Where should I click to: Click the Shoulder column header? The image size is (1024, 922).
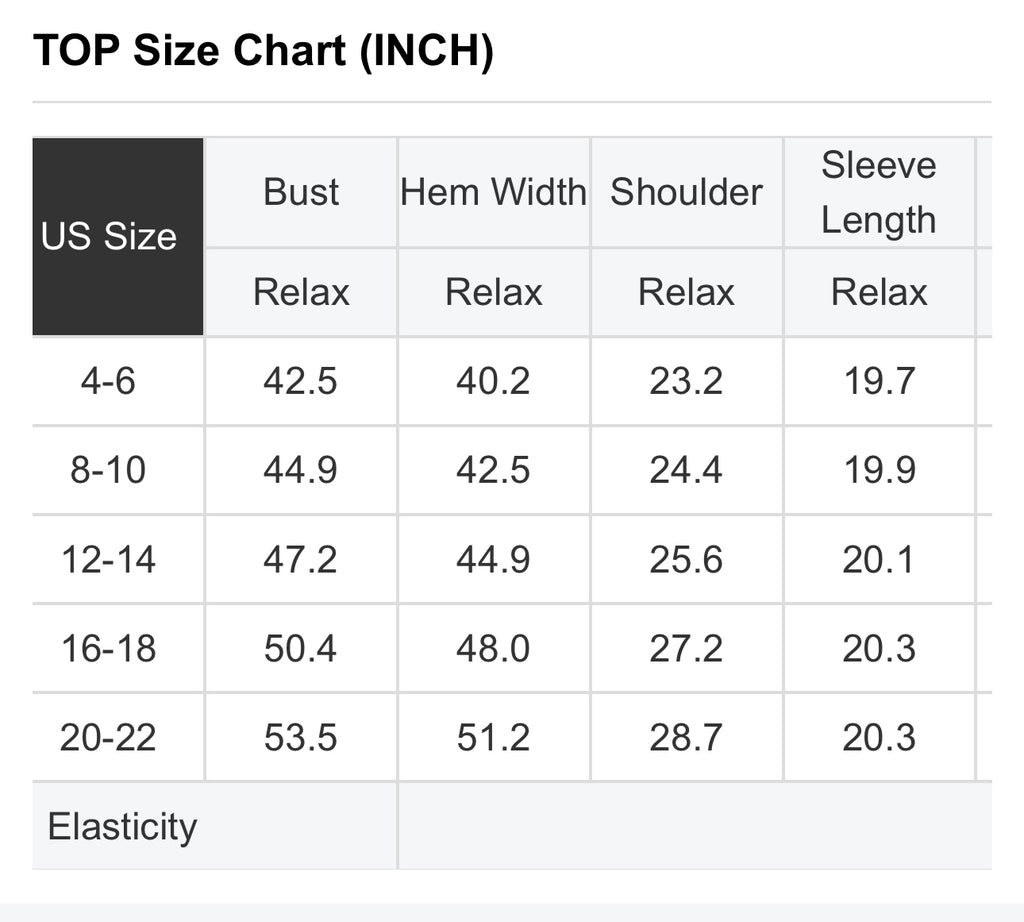686,193
